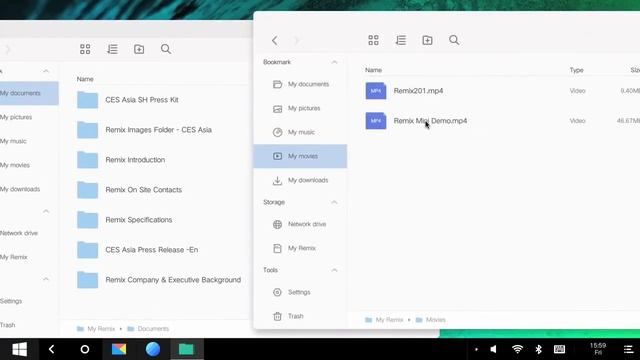This screenshot has height=360, width=640.
Task: Open My Remix storage in Movies window sidebar
Action: coord(300,248)
